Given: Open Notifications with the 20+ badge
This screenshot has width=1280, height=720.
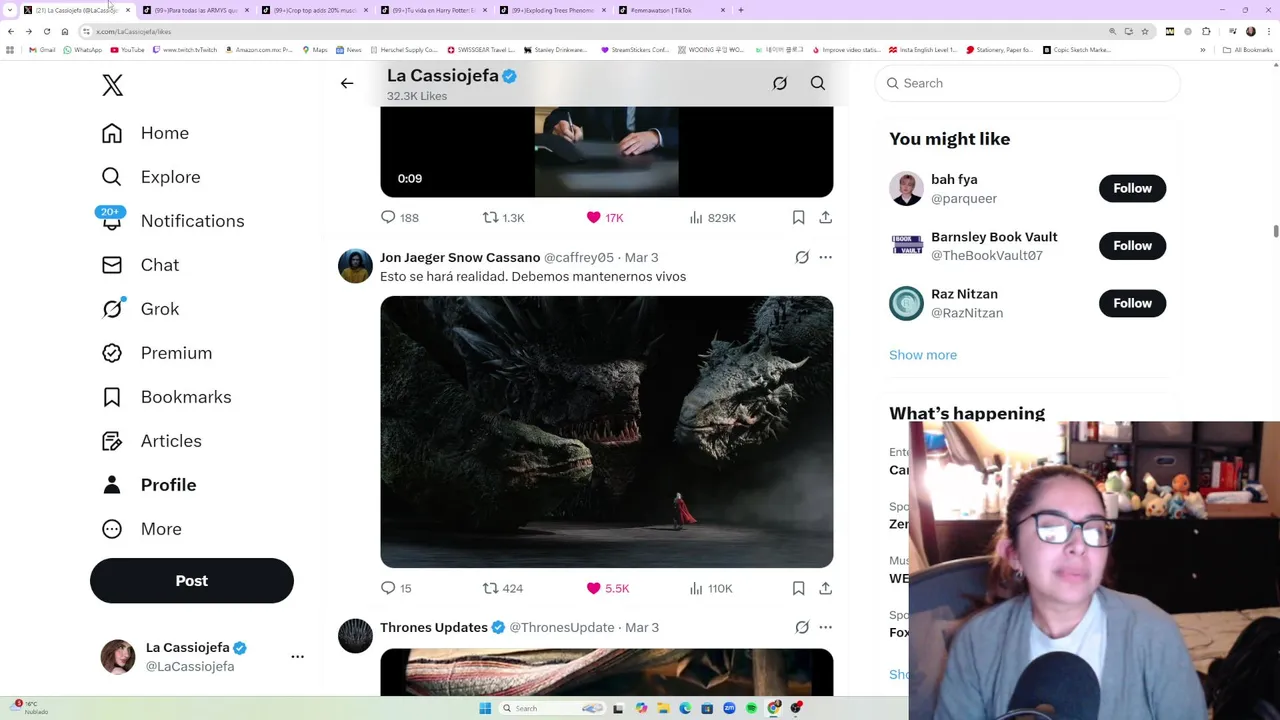Looking at the screenshot, I should click(172, 221).
